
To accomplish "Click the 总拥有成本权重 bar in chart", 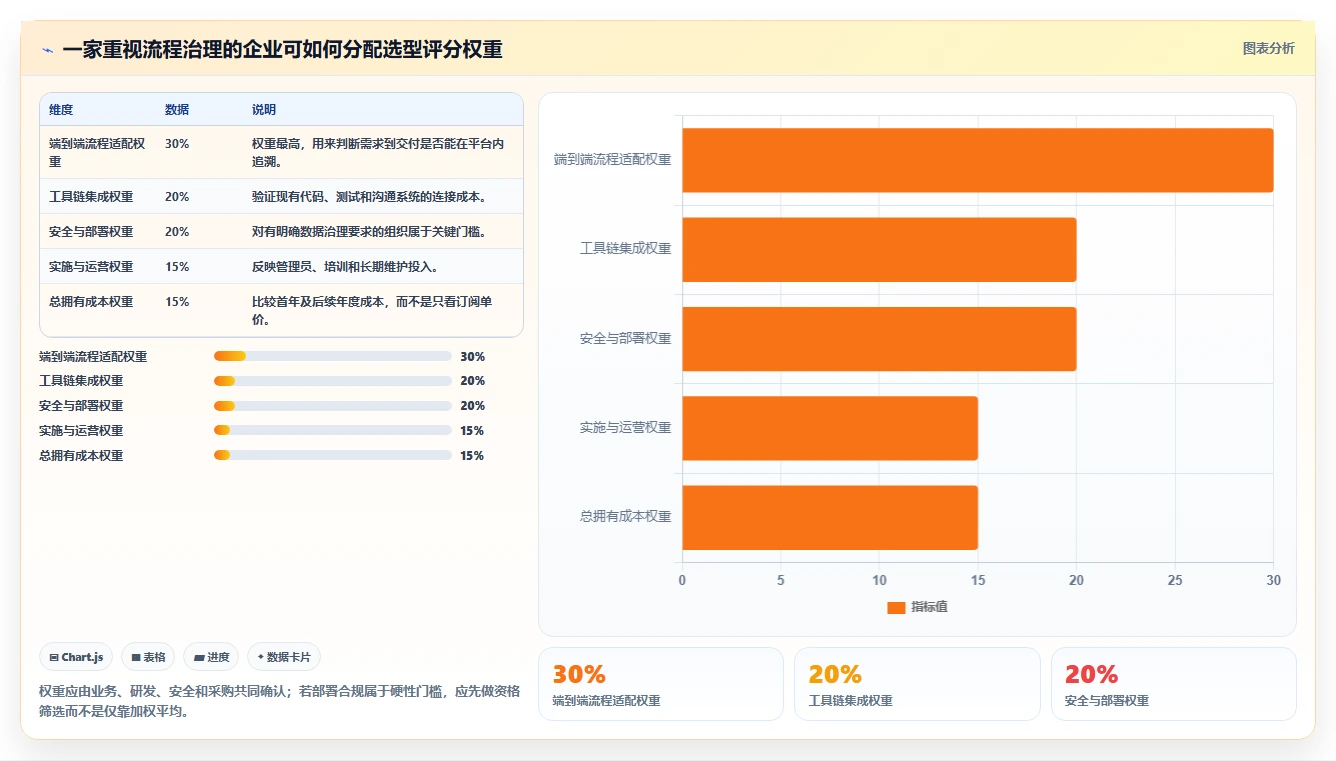I will pos(830,518).
